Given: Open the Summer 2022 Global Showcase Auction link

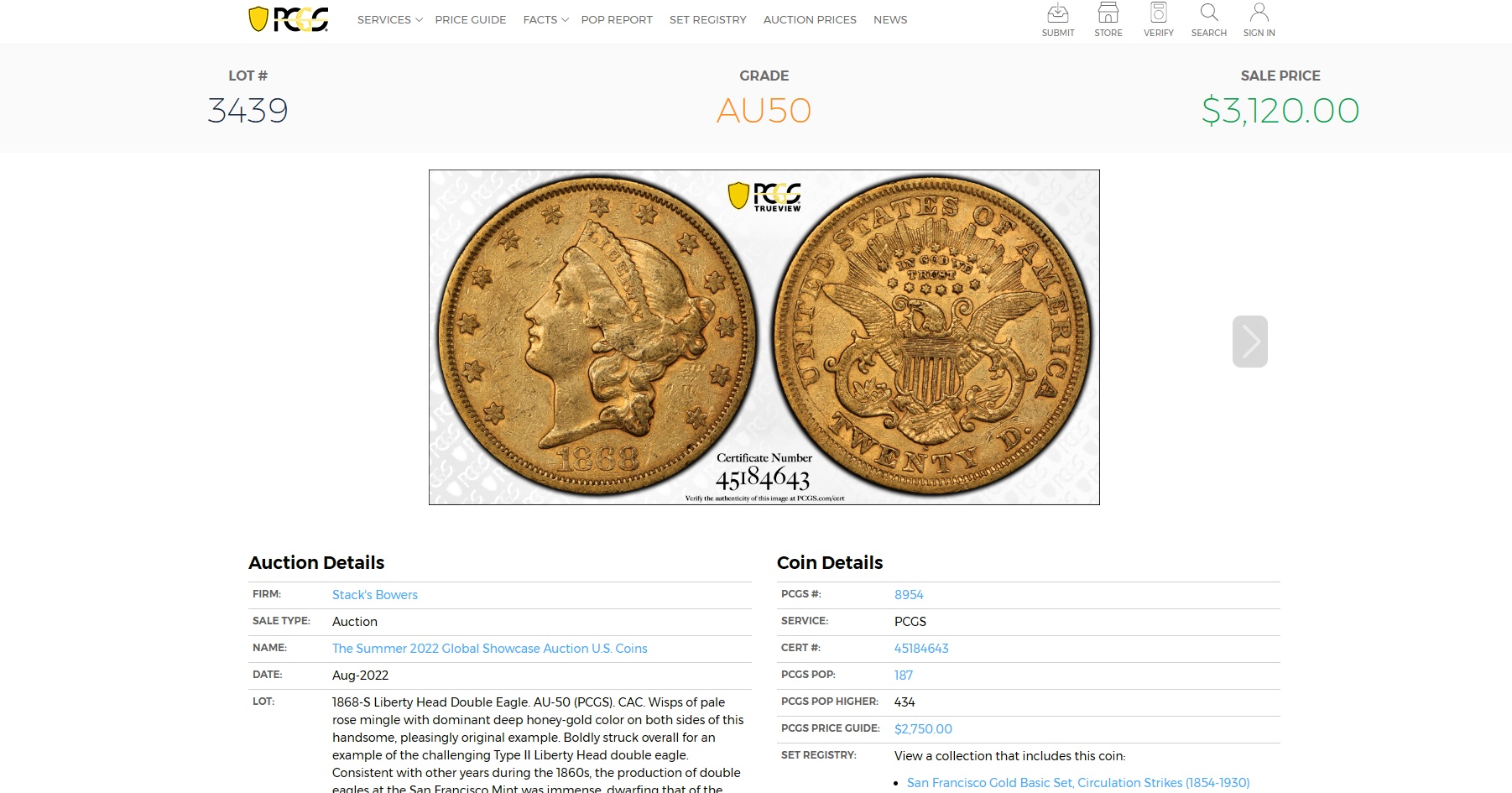Looking at the screenshot, I should [490, 649].
